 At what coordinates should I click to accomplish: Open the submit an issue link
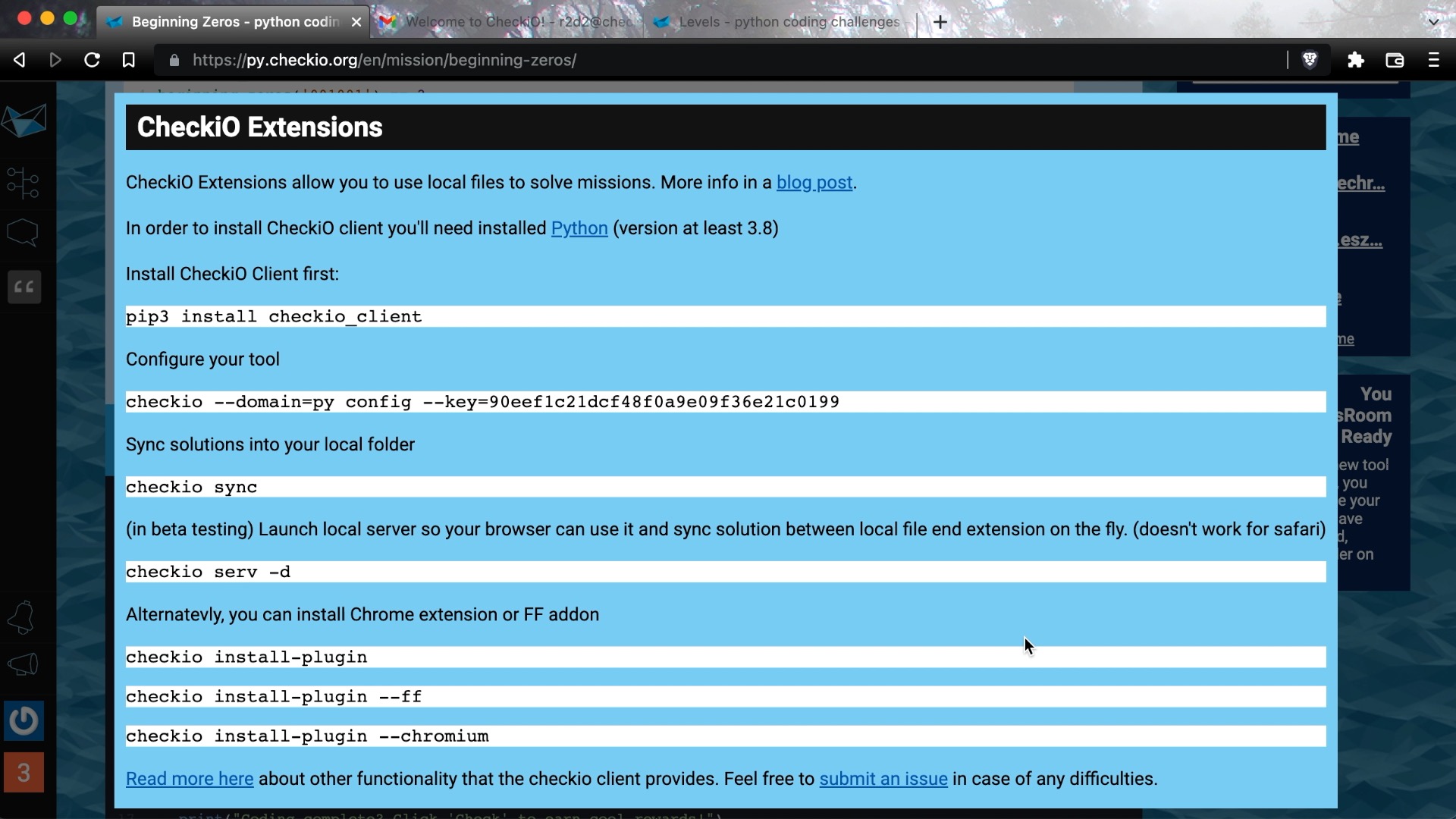click(x=883, y=779)
